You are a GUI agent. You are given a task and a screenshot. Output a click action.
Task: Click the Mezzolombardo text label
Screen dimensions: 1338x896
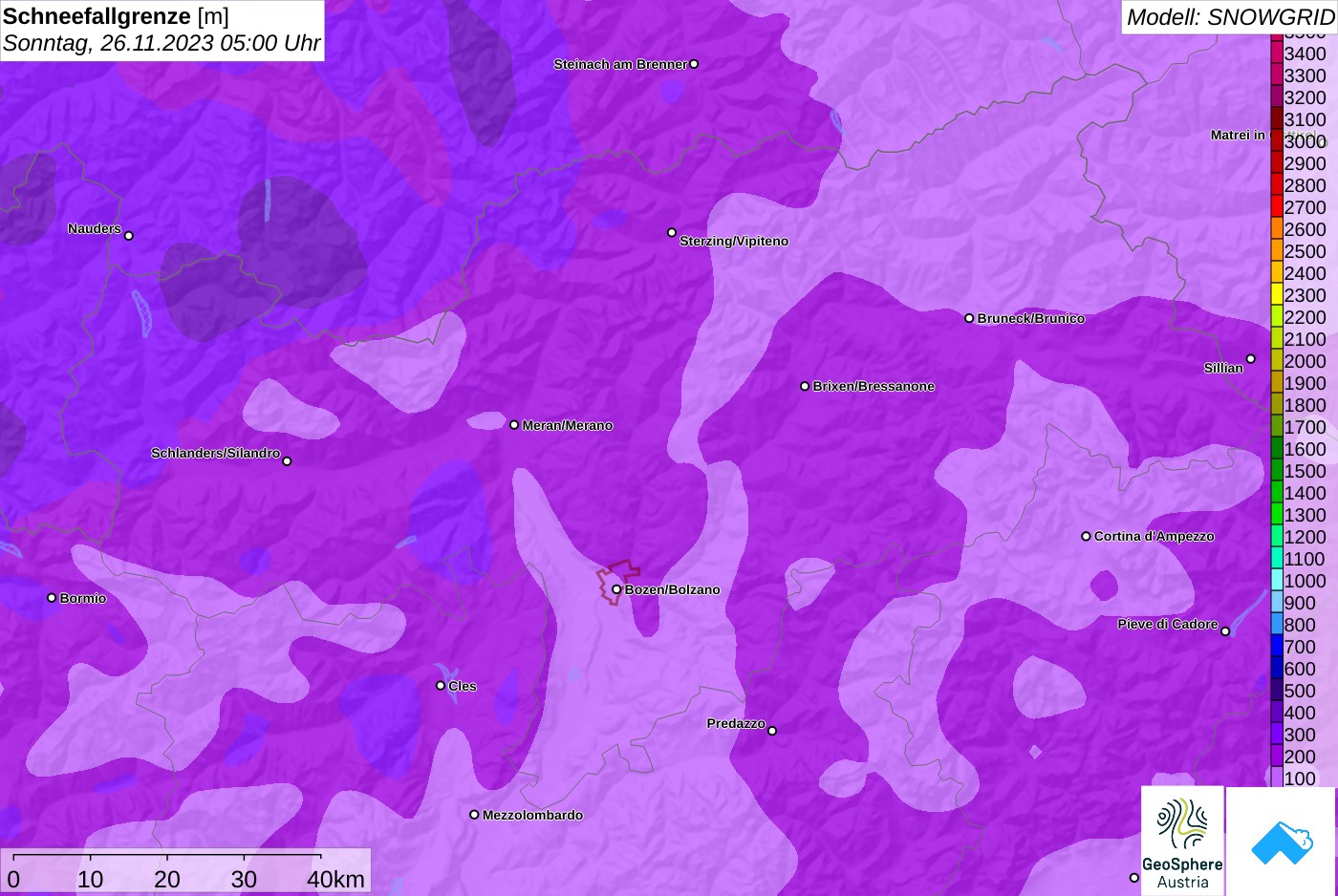532,815
